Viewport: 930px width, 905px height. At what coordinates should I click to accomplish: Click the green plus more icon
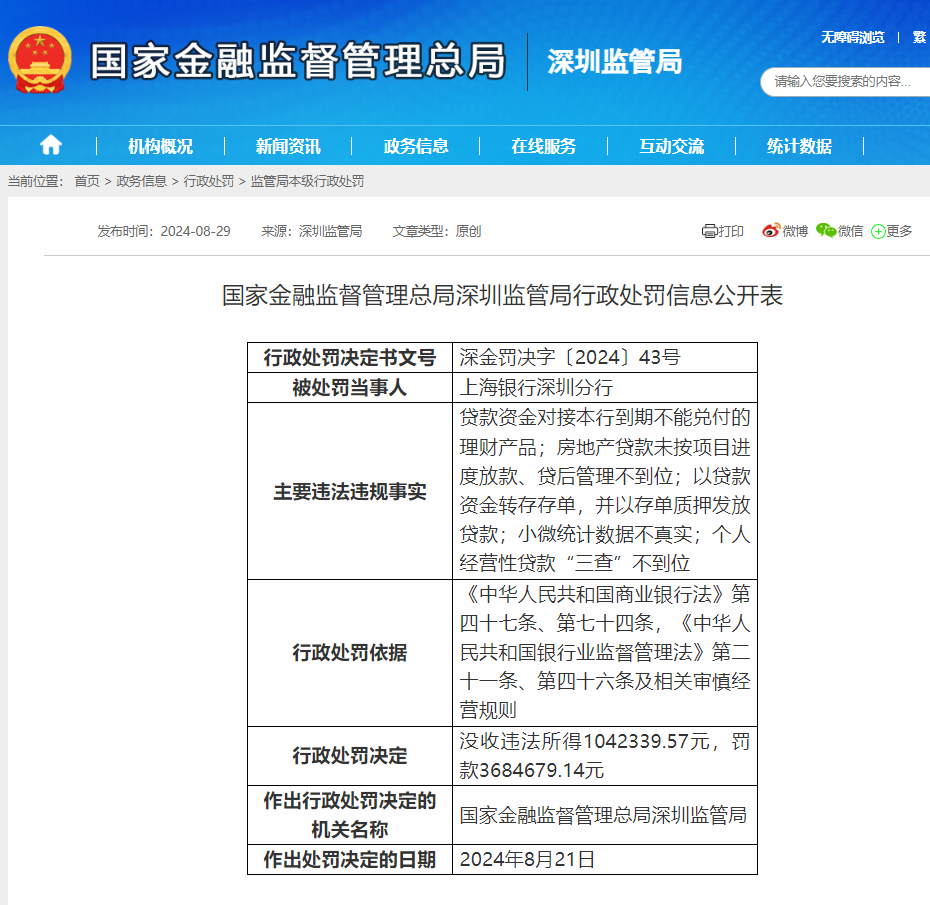[878, 231]
